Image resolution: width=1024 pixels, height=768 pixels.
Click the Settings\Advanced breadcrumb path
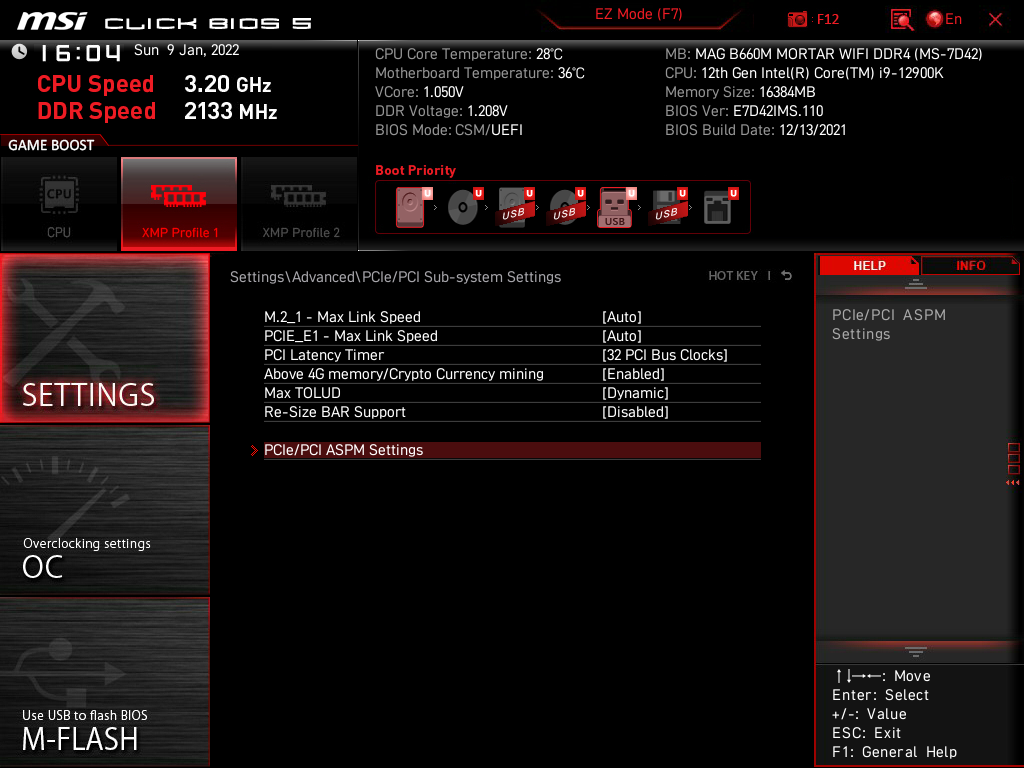click(395, 277)
